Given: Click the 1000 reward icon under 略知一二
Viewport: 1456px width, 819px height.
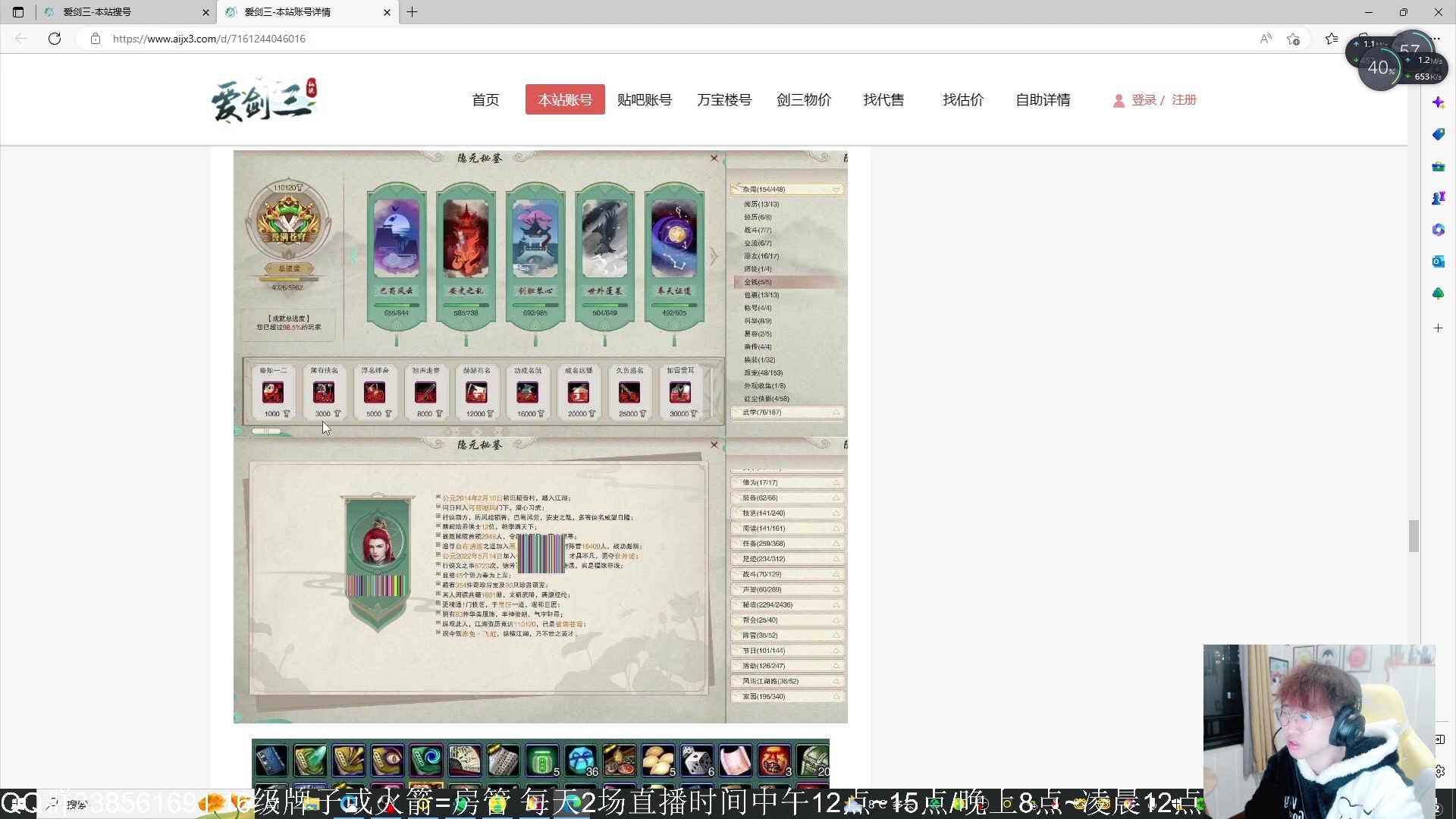Looking at the screenshot, I should tap(273, 392).
